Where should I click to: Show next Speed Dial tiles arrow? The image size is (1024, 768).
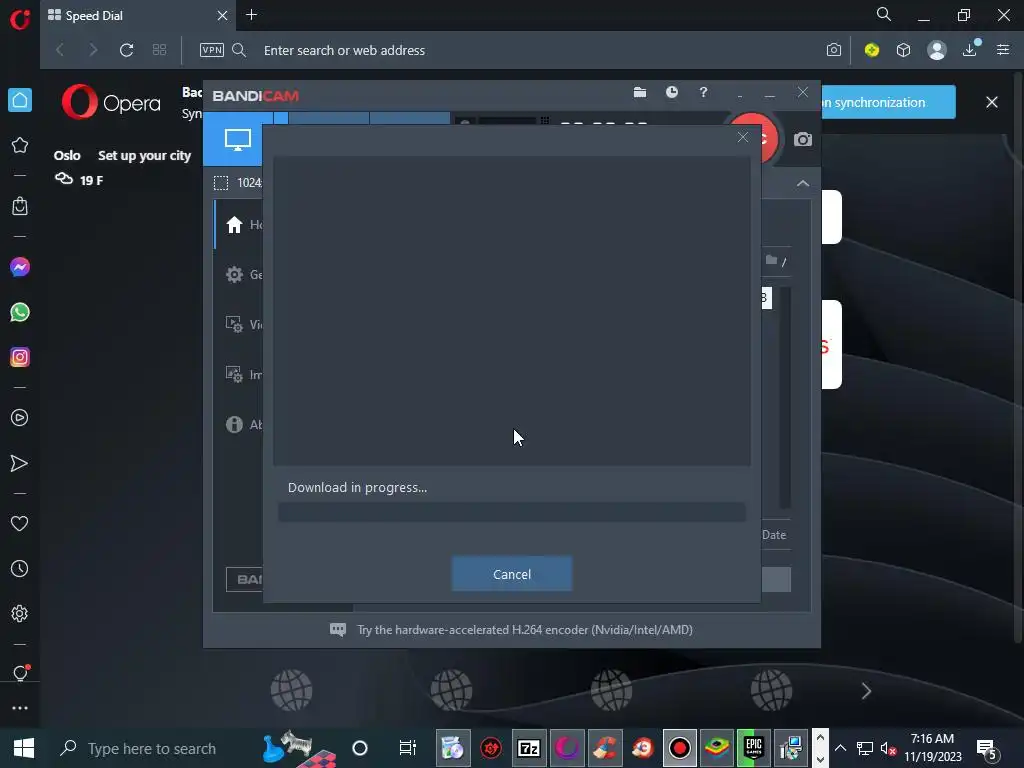[x=866, y=691]
